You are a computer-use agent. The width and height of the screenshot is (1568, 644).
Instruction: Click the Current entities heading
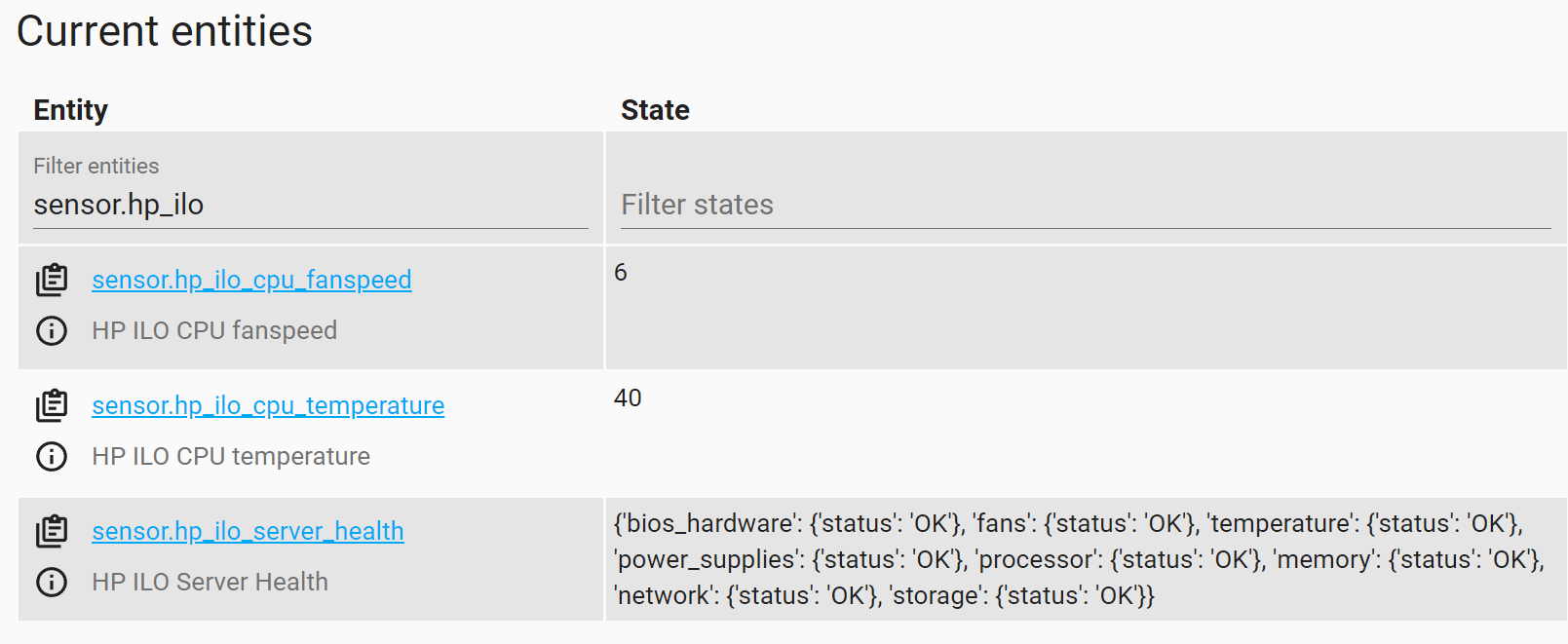click(x=165, y=31)
